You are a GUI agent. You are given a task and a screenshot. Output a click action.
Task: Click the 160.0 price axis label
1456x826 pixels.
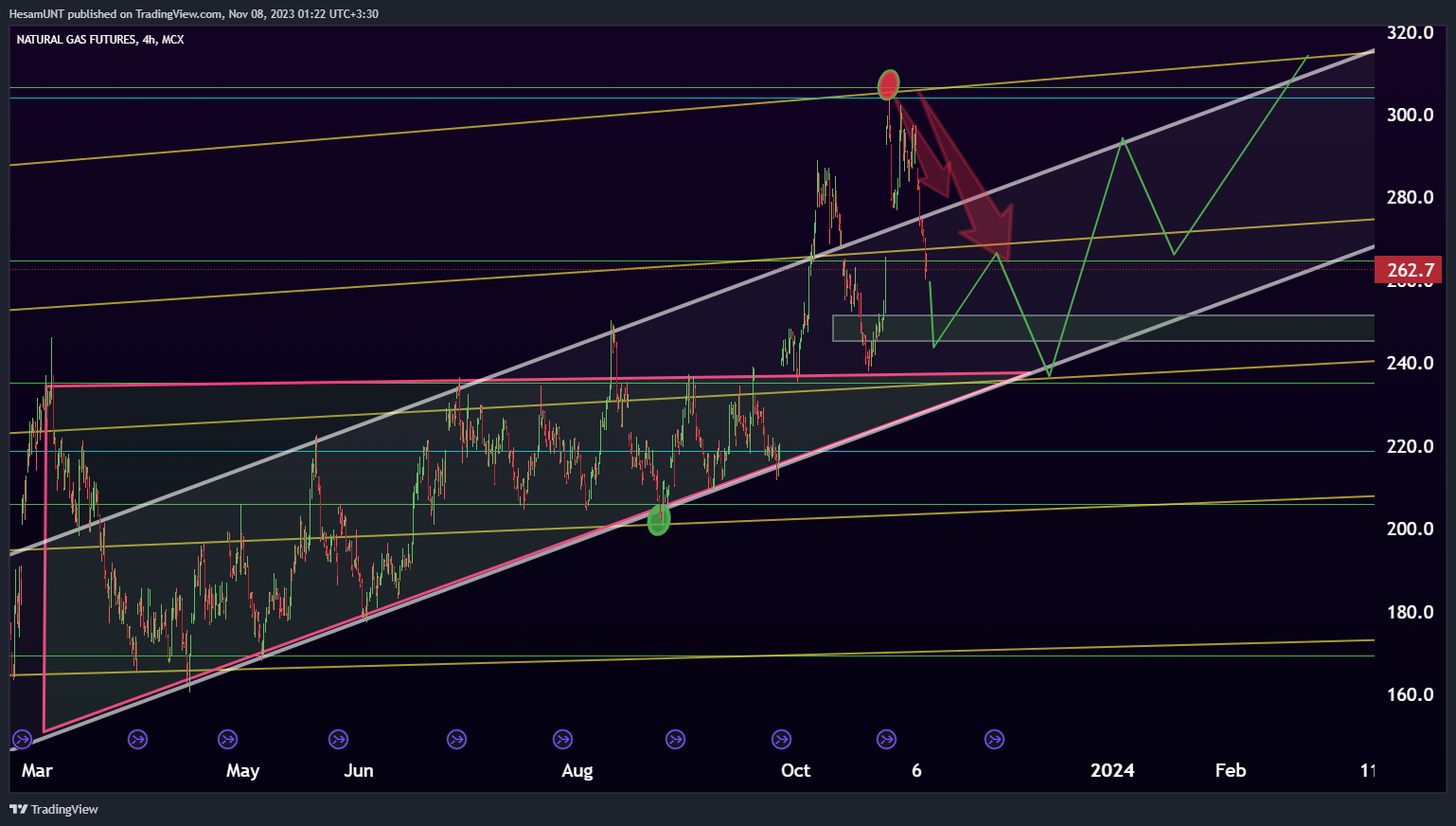(1411, 694)
